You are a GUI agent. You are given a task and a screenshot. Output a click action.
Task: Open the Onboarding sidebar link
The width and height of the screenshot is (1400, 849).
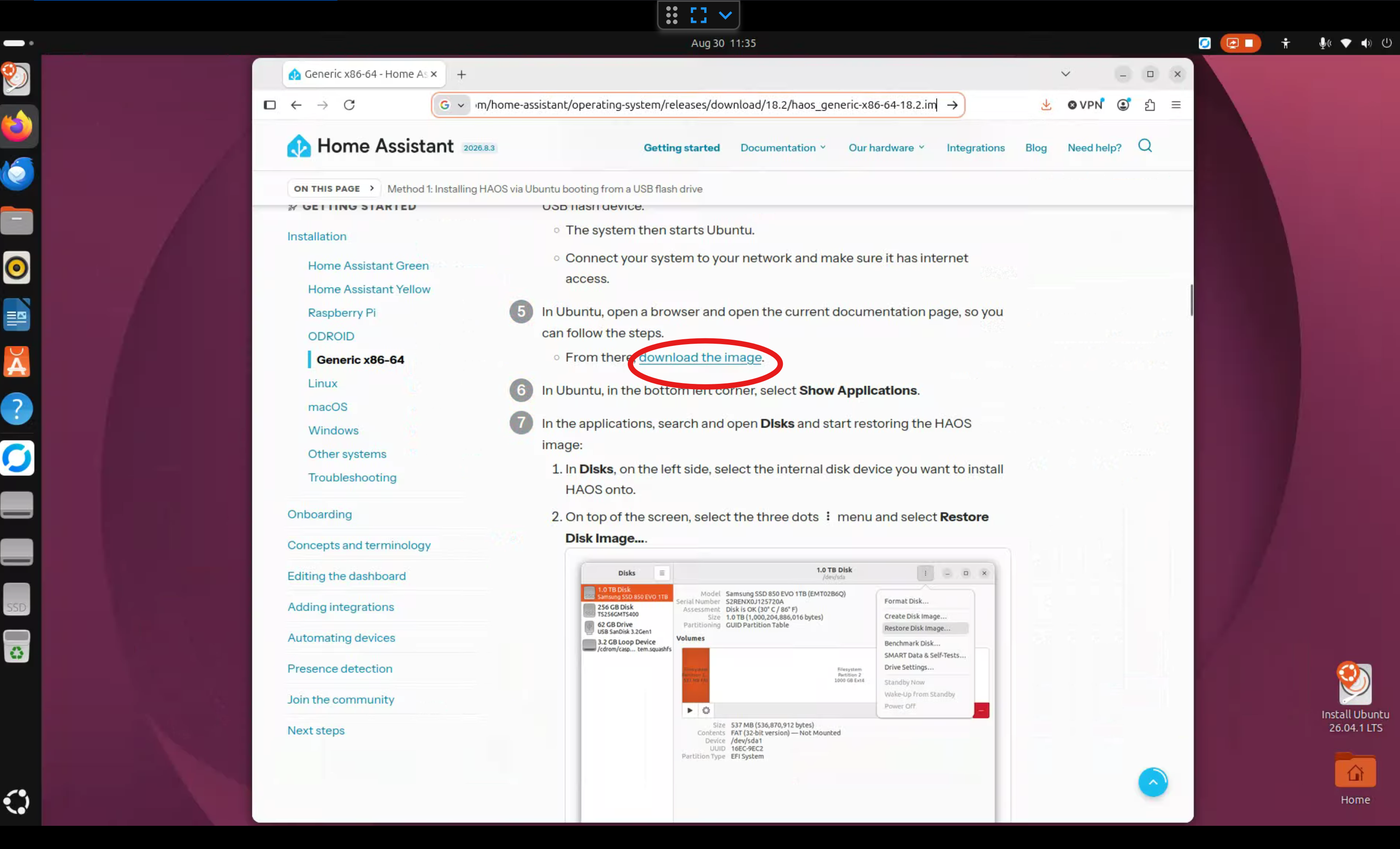(320, 514)
